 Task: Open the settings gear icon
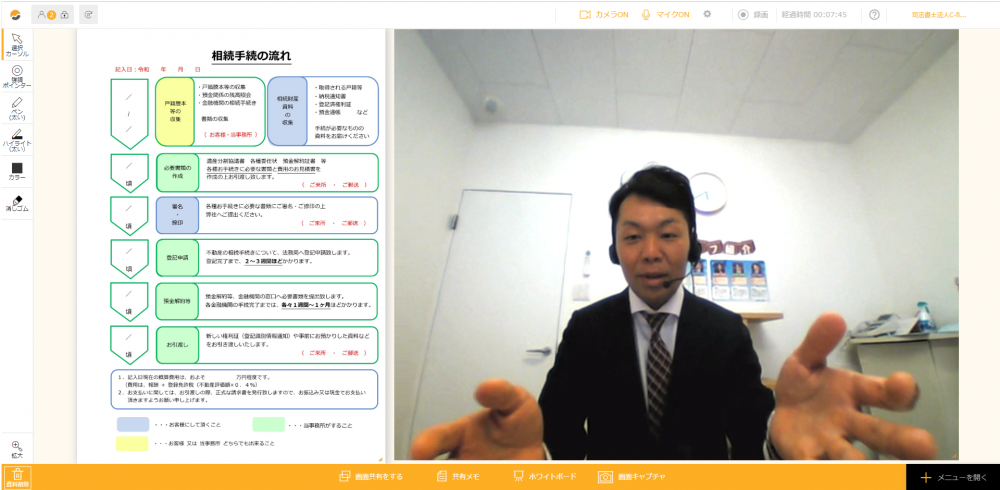pos(707,15)
